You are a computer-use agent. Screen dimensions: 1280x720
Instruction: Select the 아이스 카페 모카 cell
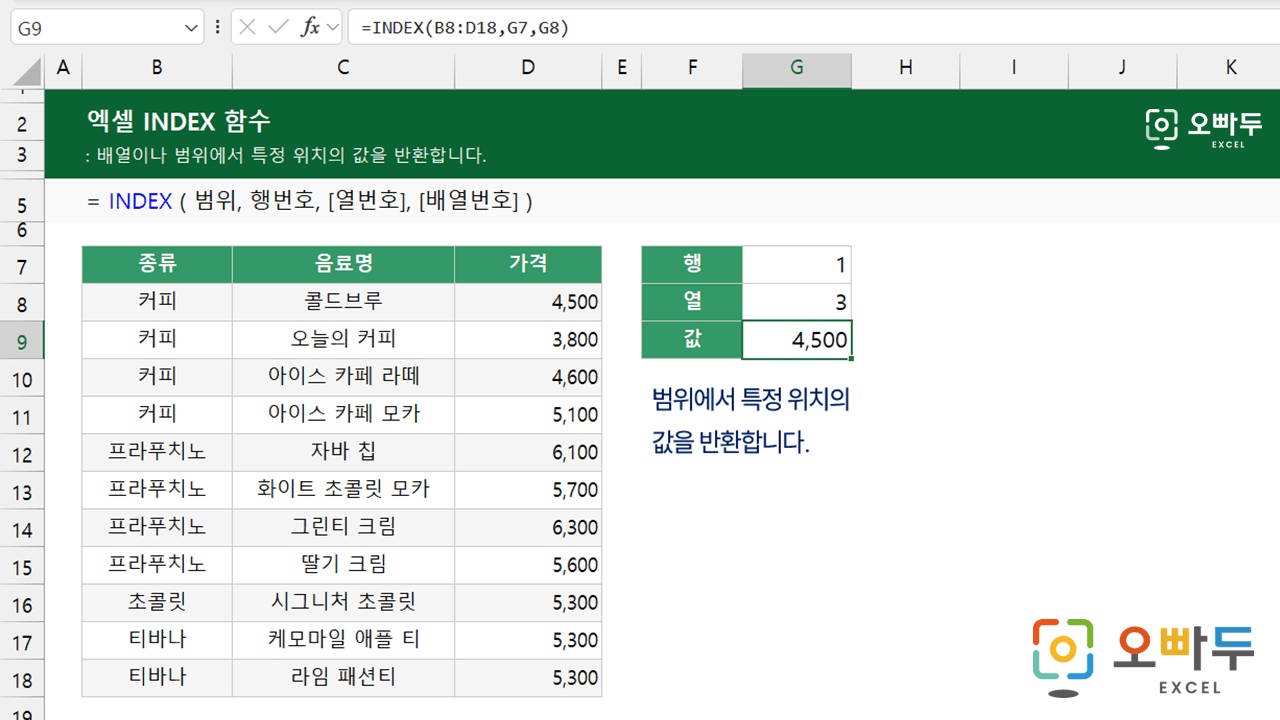coord(343,414)
